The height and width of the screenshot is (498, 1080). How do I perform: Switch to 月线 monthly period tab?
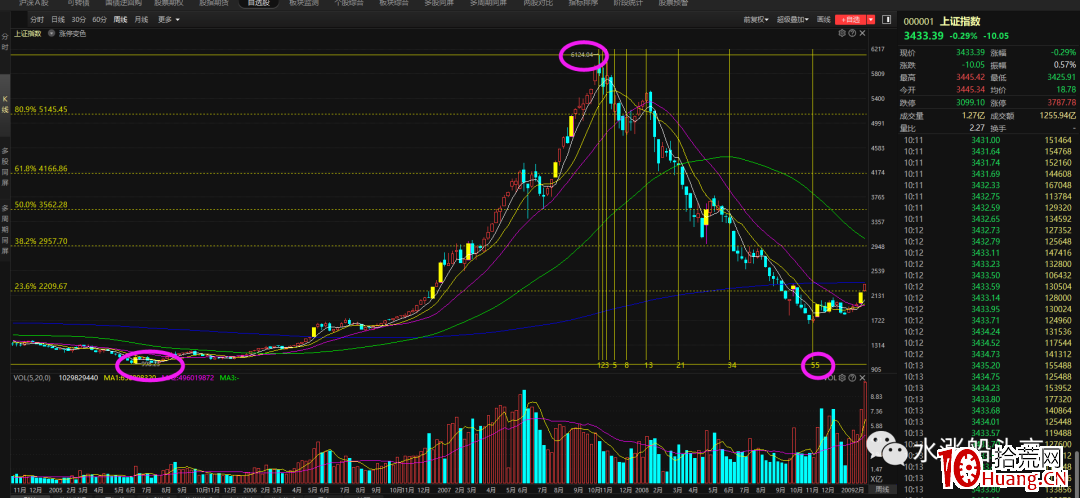(x=140, y=19)
